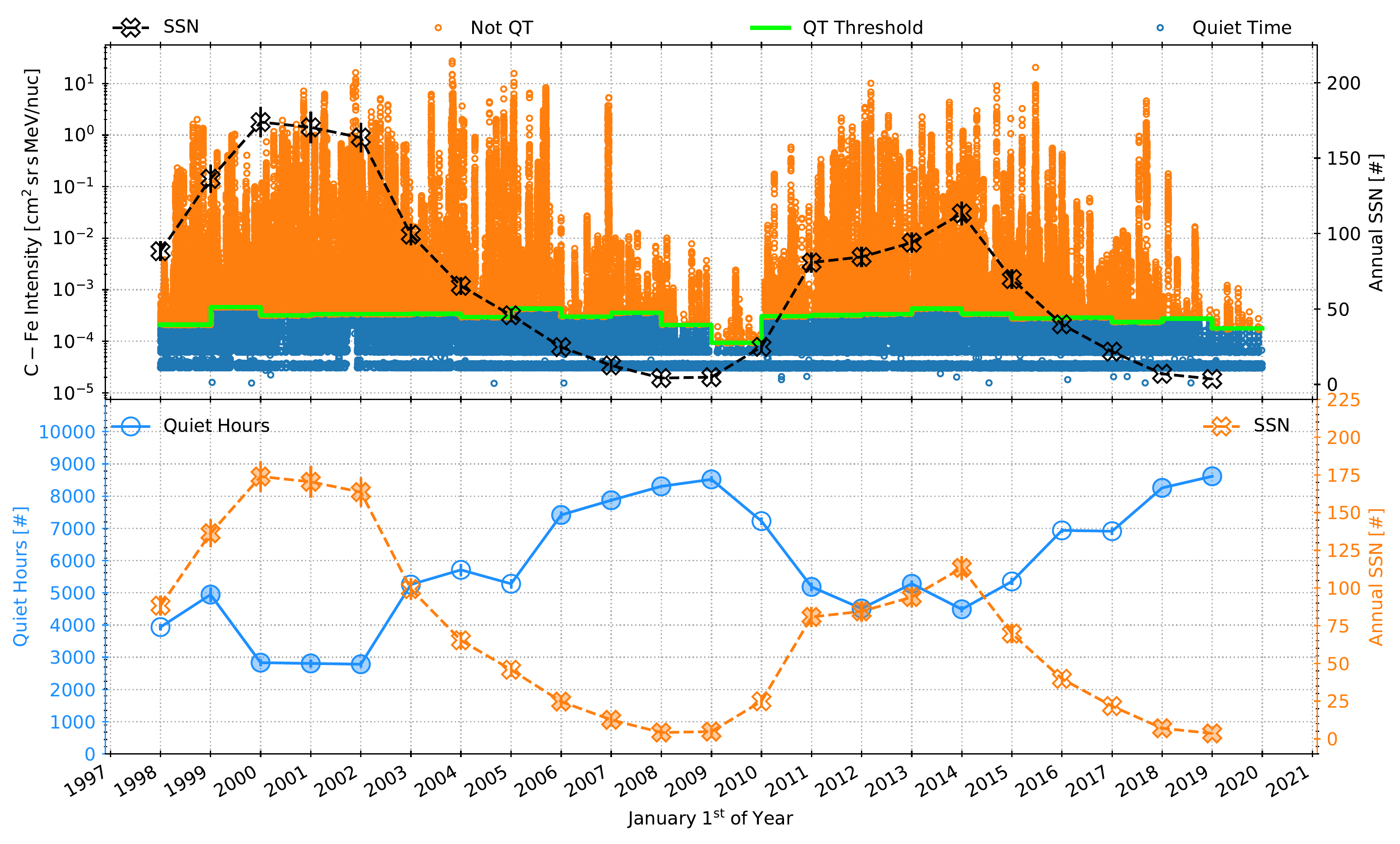Click the Not QT orange legend marker
Image resolution: width=1400 pixels, height=844 pixels.
pyautogui.click(x=438, y=27)
